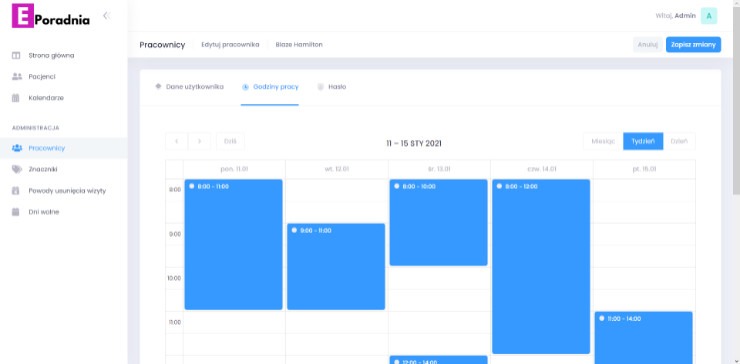Click the EPoradnia logo
The image size is (740, 364).
(x=50, y=16)
